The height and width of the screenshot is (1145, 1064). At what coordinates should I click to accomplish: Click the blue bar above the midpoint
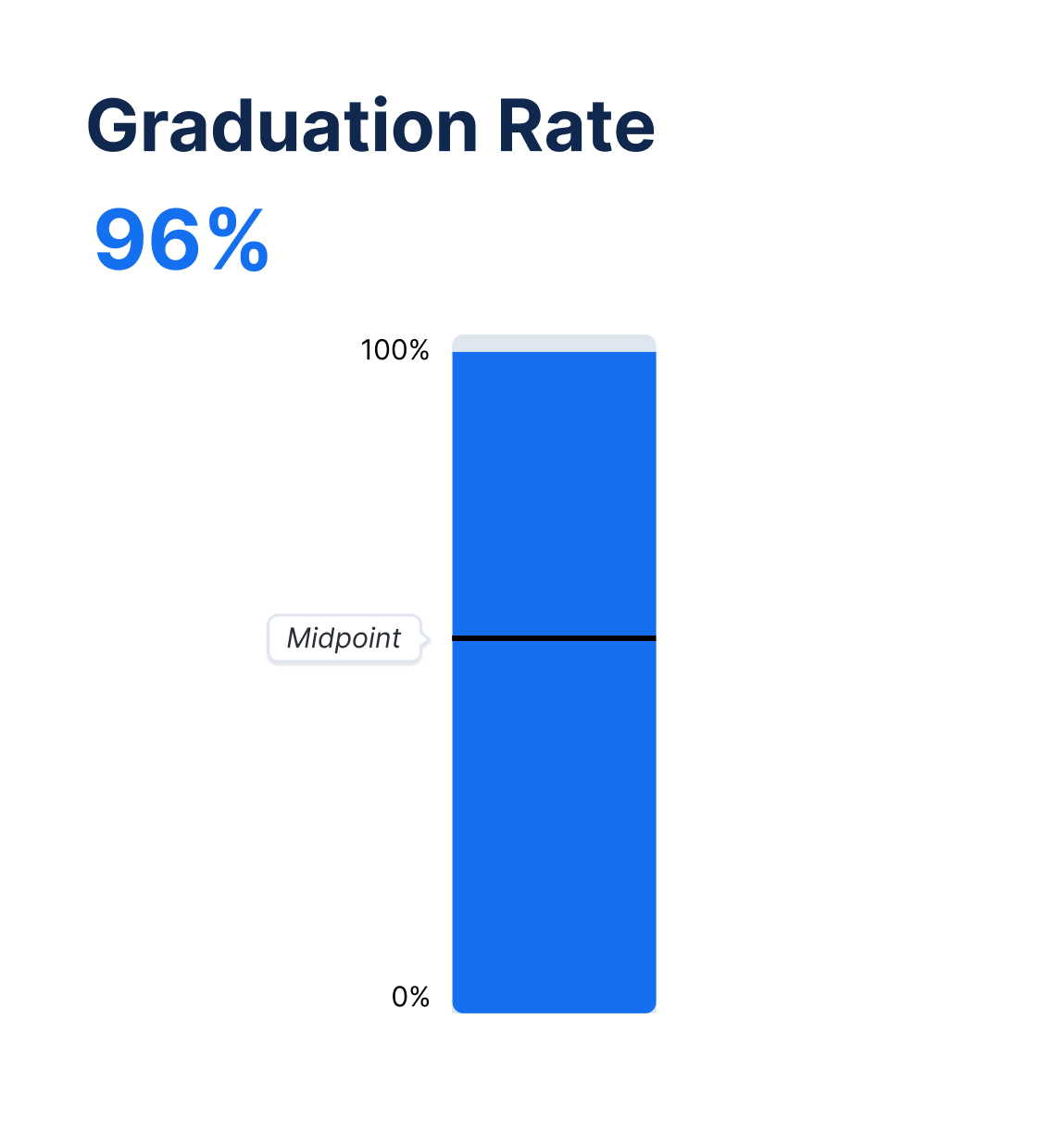click(x=554, y=494)
